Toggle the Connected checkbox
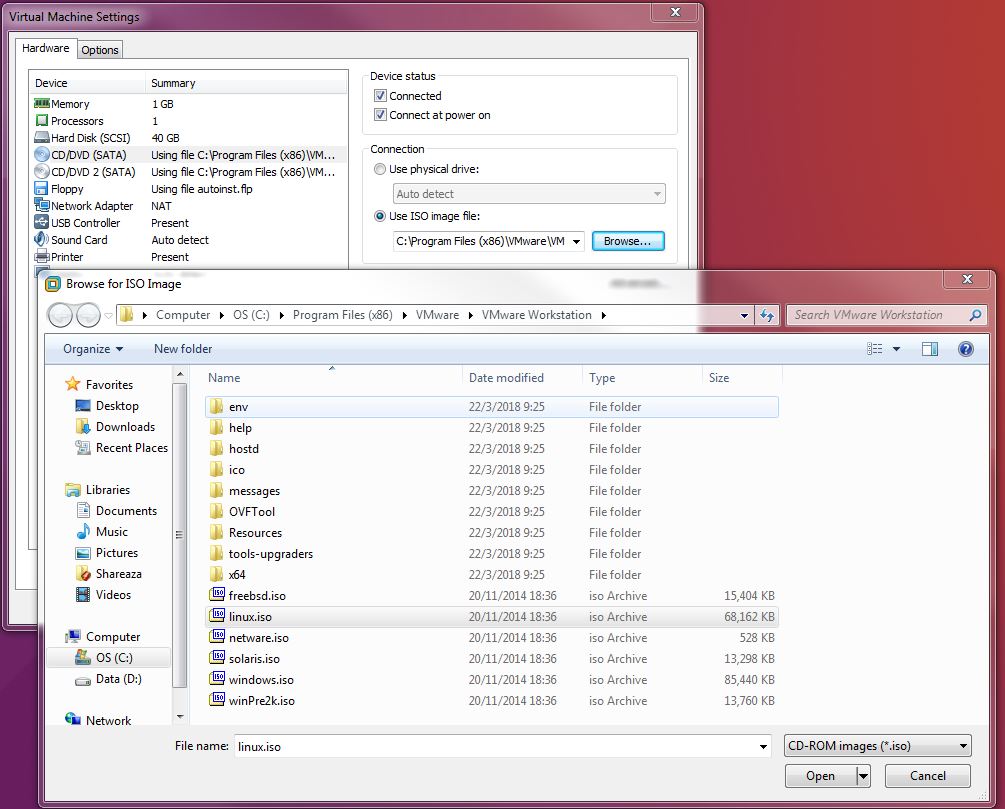The width and height of the screenshot is (1005, 809). [x=380, y=96]
